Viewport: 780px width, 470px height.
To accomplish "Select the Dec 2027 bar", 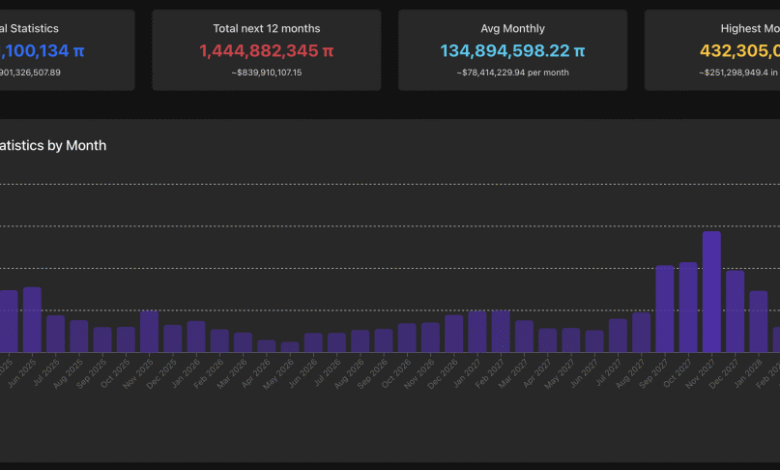I will 735,311.
